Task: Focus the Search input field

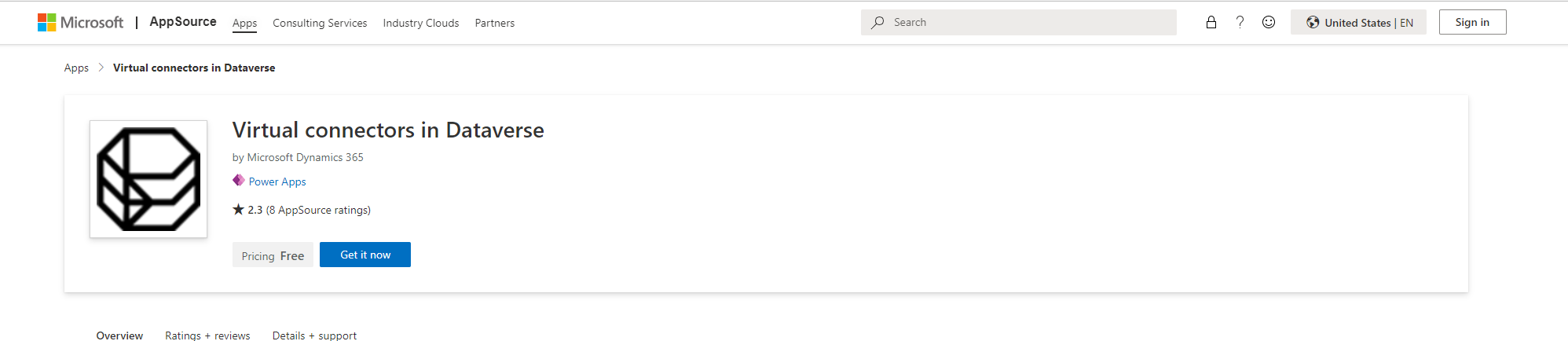Action: click(x=1029, y=23)
